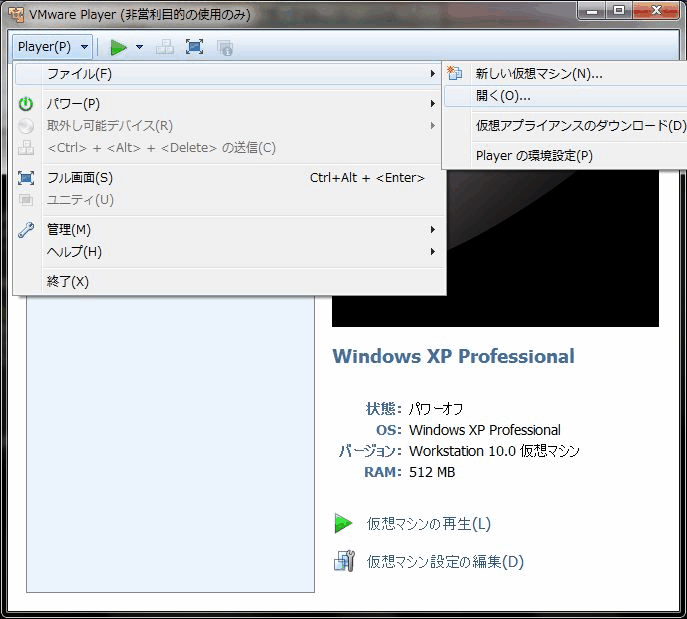Click the green power icon beside パワー(P)
The width and height of the screenshot is (687, 619).
(x=26, y=104)
